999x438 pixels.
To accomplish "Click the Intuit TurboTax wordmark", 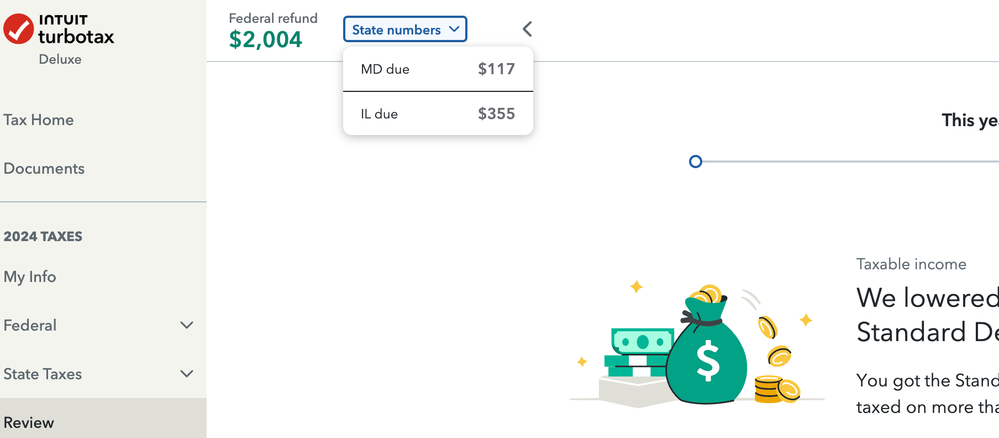I will click(x=76, y=29).
